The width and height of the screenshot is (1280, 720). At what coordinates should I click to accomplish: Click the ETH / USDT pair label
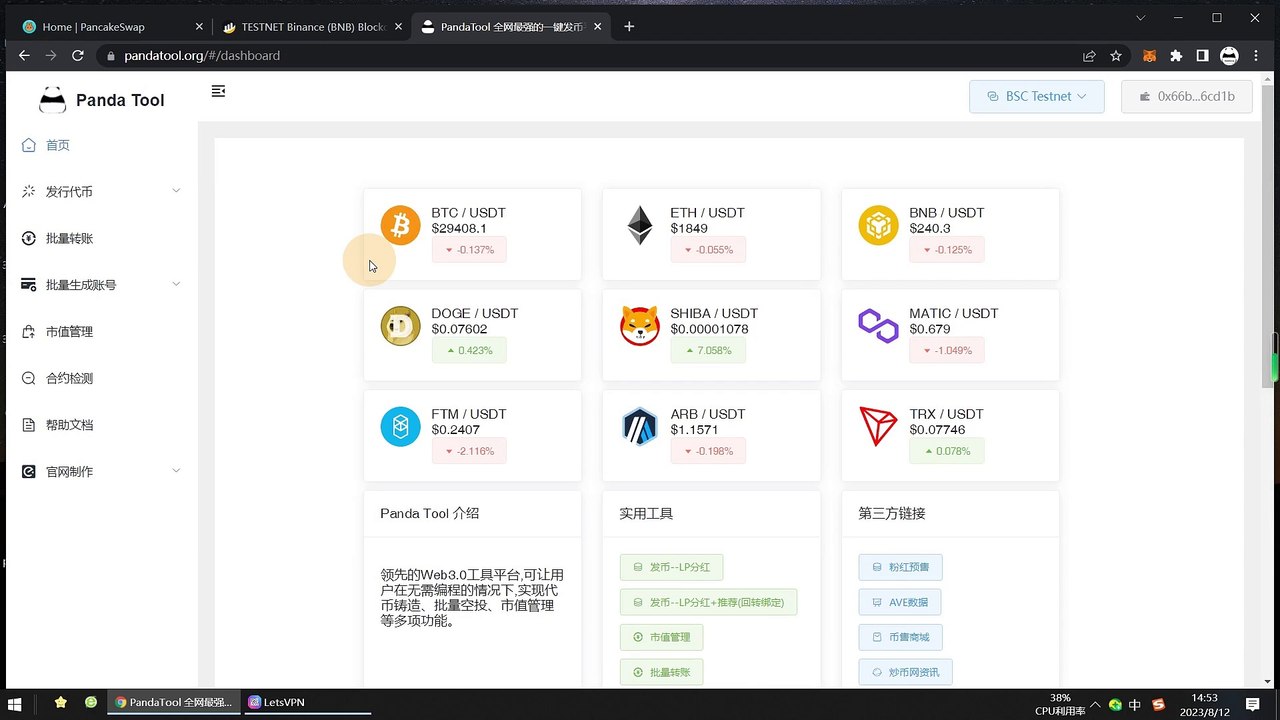pyautogui.click(x=708, y=213)
